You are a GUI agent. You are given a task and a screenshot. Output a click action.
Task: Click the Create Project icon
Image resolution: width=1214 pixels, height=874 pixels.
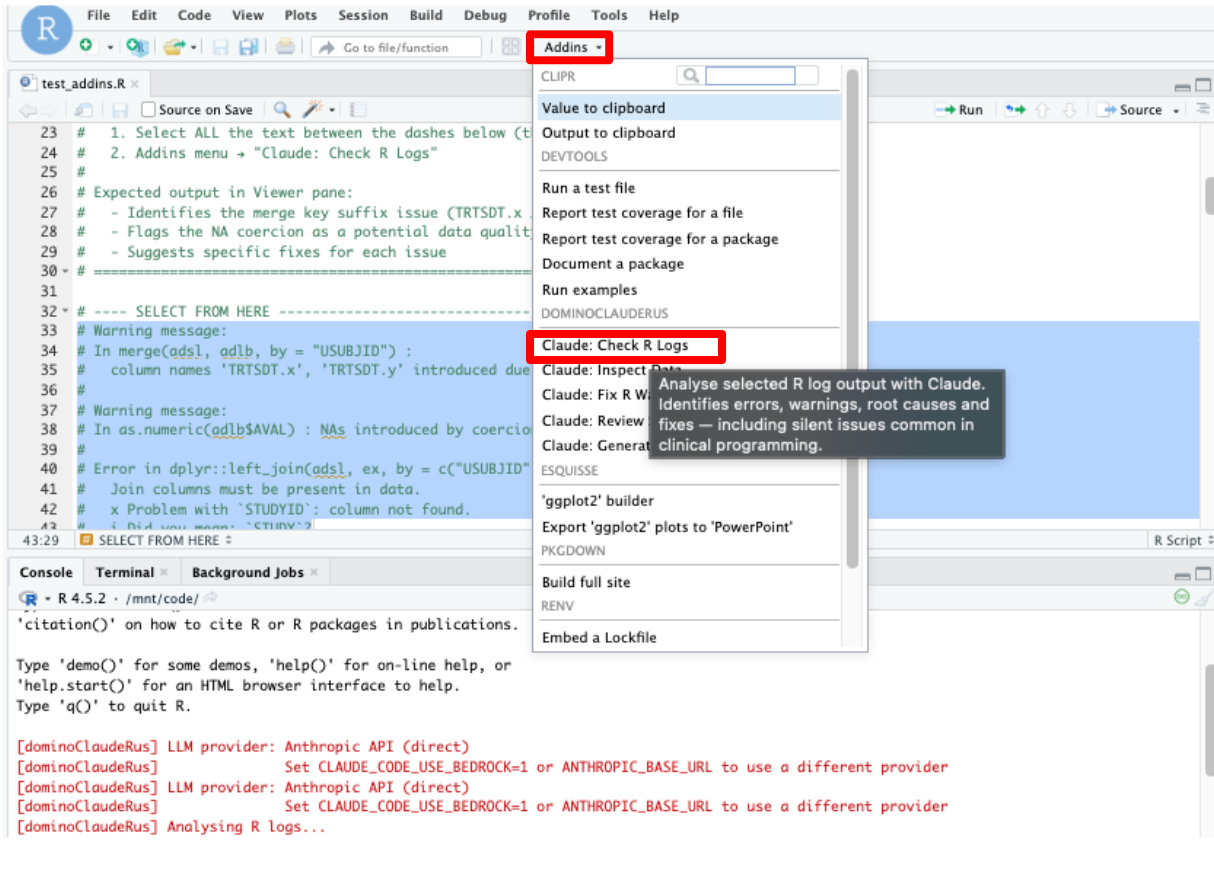coord(137,46)
